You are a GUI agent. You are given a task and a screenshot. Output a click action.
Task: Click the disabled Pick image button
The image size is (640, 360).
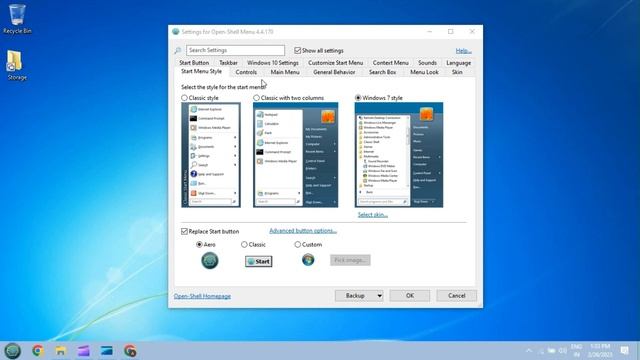click(350, 260)
